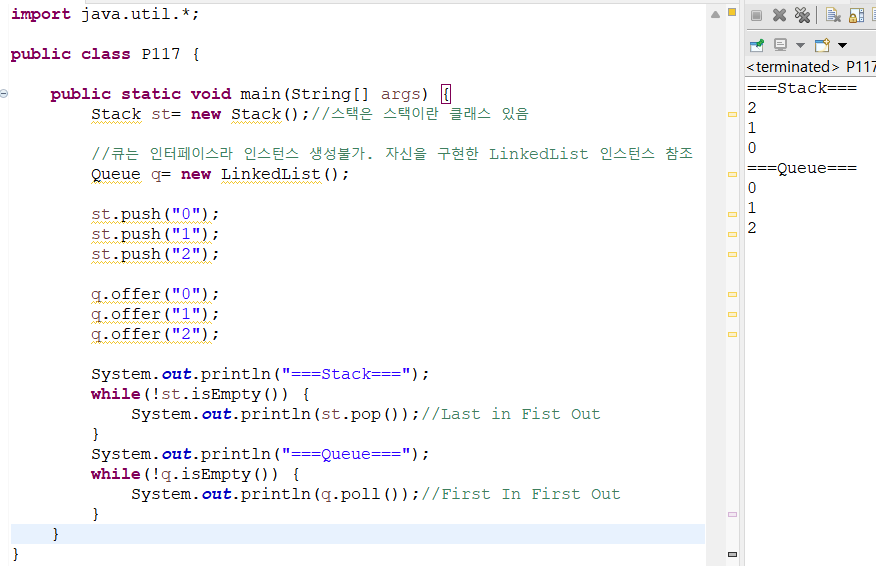Click the black marker at bottom of overview ruler
876x566 pixels.
[732, 554]
